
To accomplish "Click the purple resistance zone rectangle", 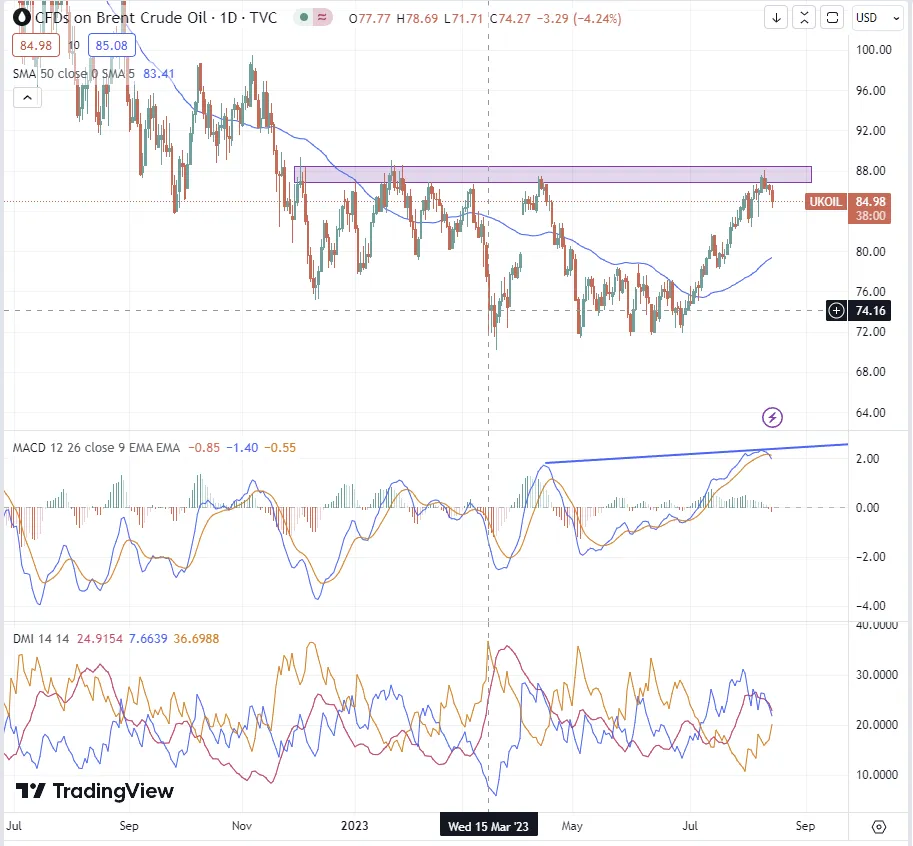I will pyautogui.click(x=553, y=174).
